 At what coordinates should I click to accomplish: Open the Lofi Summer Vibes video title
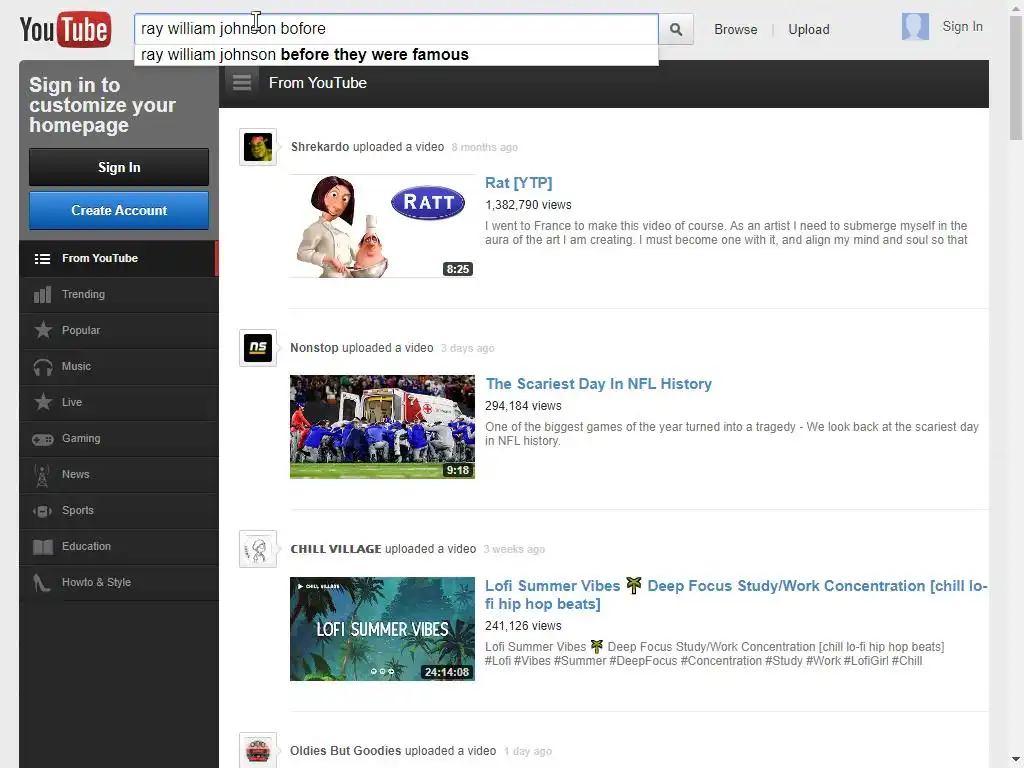point(736,594)
